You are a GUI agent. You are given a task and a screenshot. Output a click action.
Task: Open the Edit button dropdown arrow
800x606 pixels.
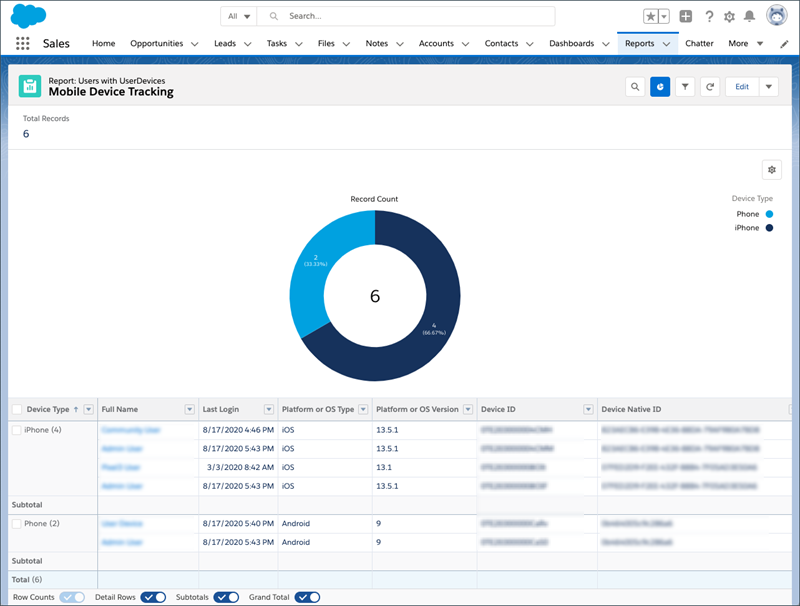point(768,87)
